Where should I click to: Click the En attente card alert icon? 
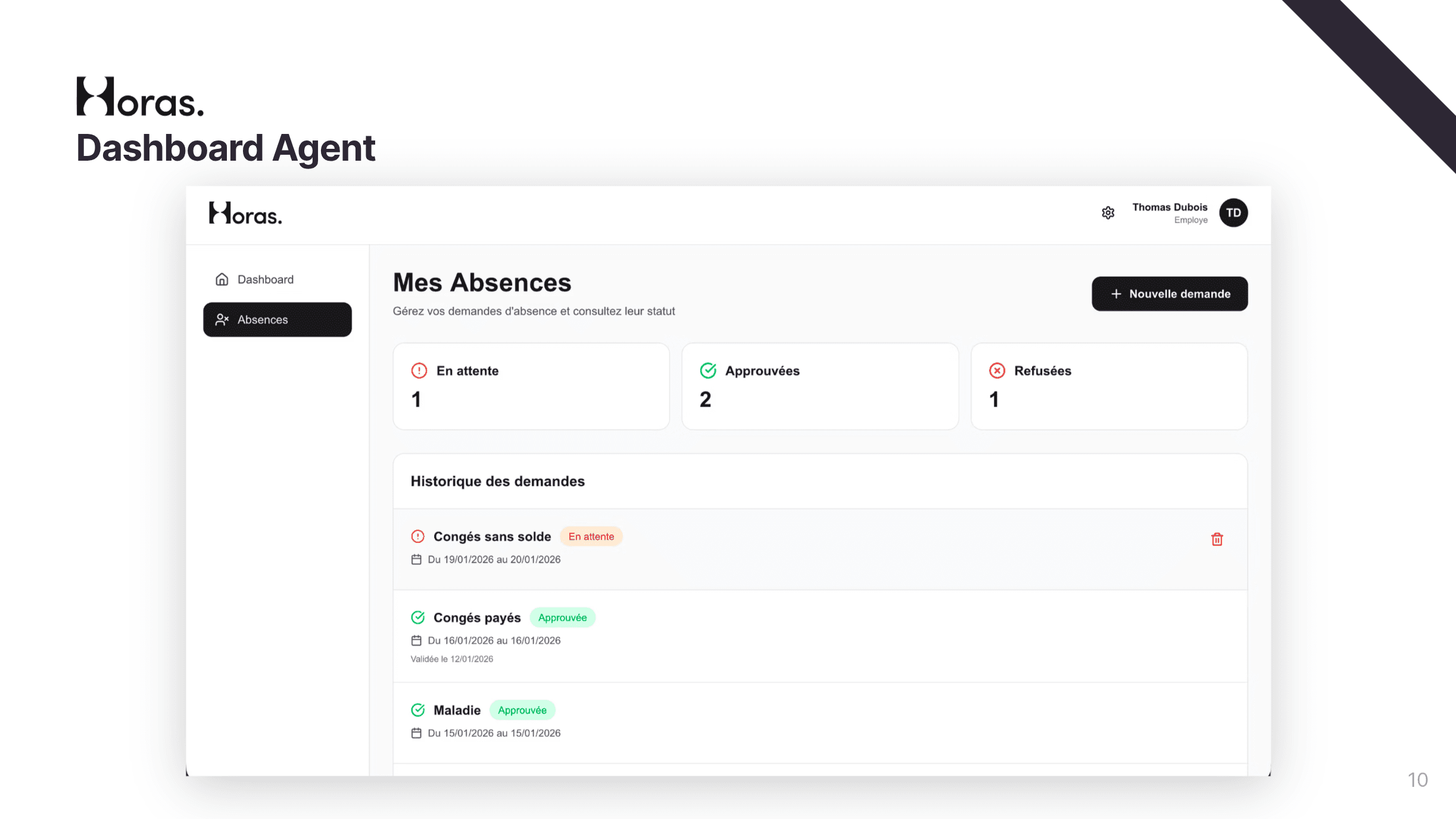tap(419, 371)
